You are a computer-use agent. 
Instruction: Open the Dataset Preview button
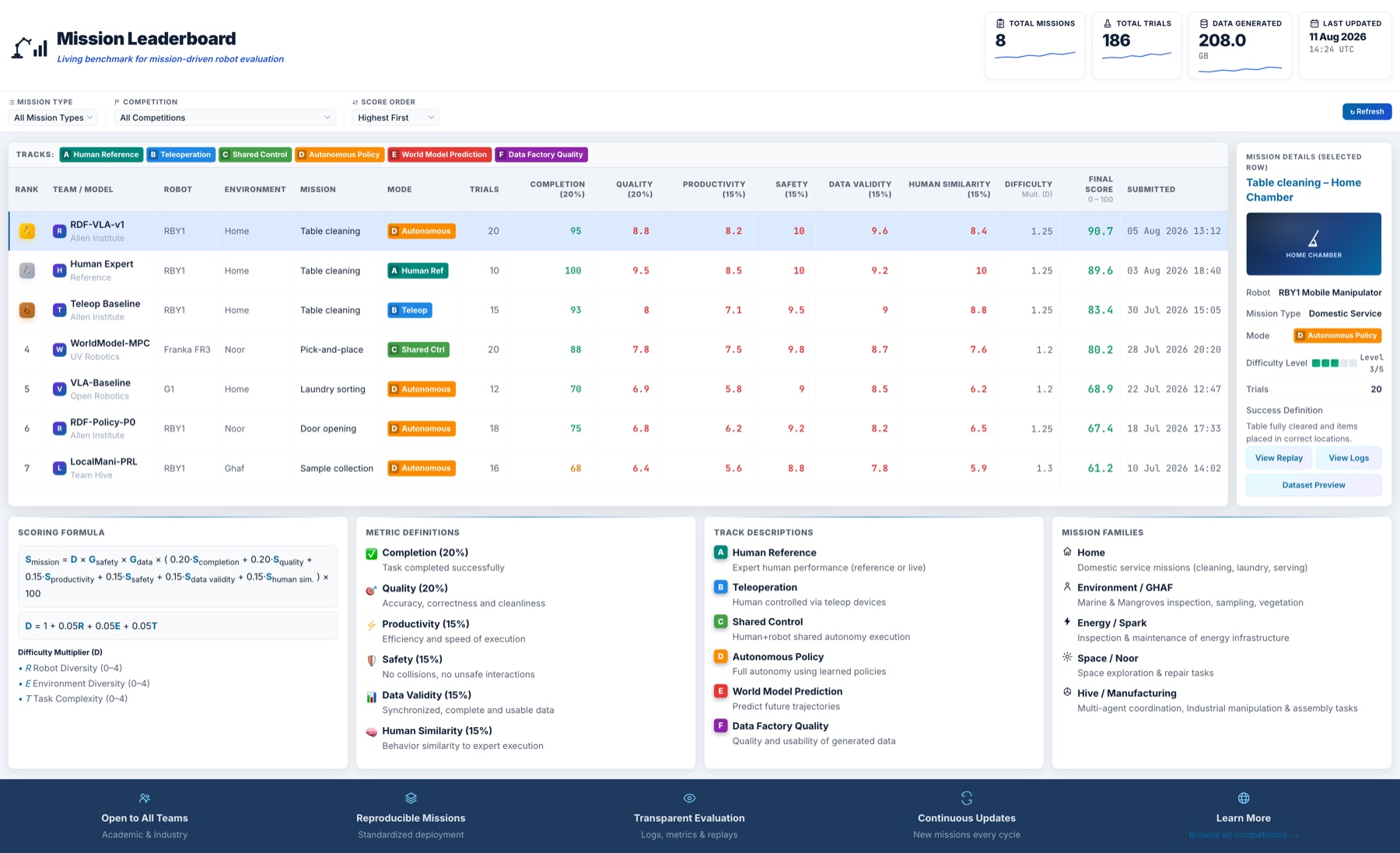(x=1314, y=485)
